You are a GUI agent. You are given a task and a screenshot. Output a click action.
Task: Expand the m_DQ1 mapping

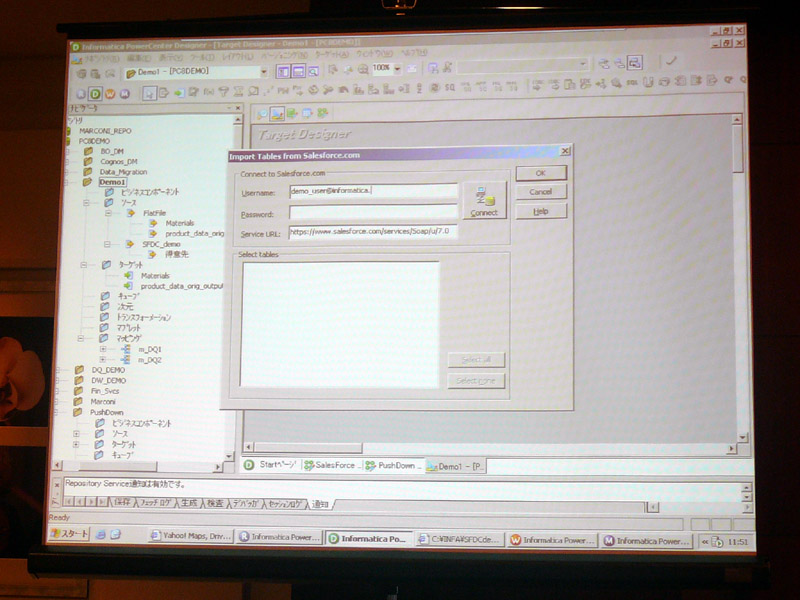coord(103,349)
